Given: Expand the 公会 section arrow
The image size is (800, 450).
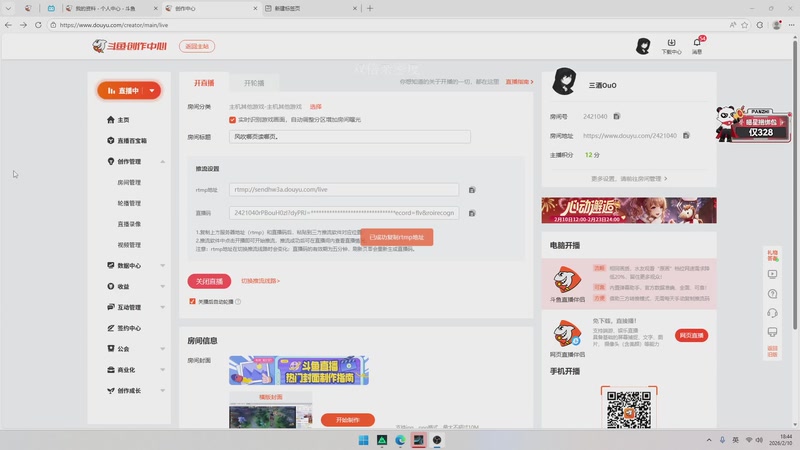Looking at the screenshot, I should click(x=163, y=349).
